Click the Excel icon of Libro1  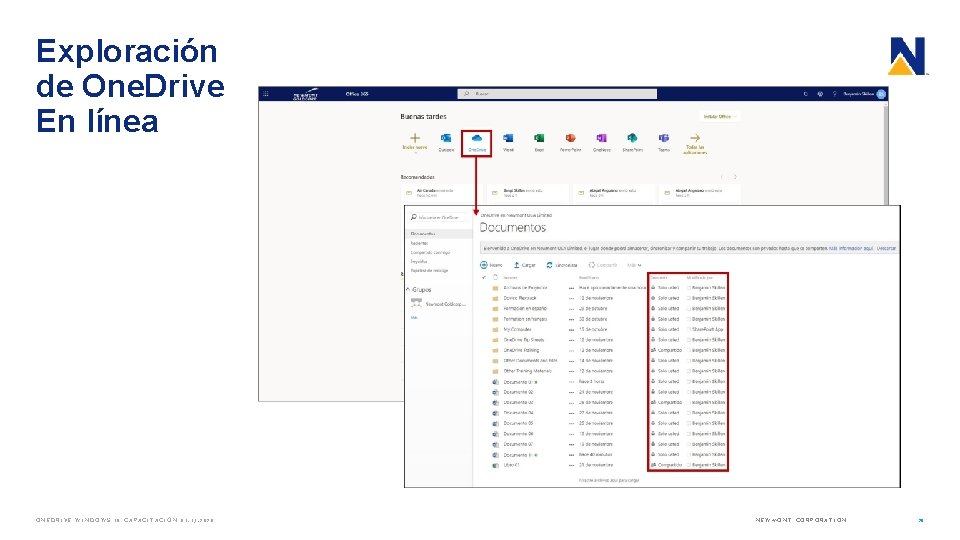pos(495,465)
